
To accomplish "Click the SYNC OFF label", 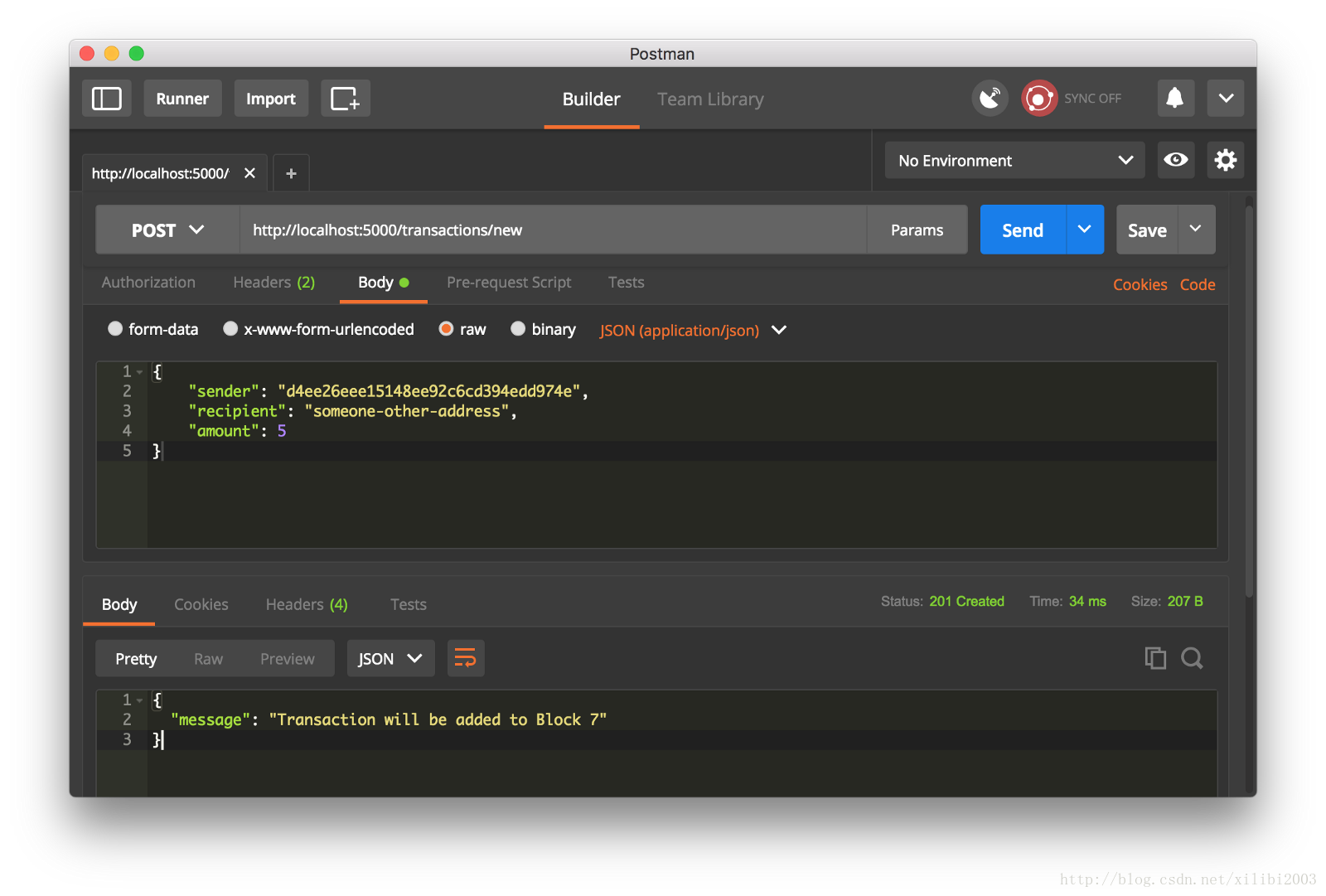I will [x=1092, y=99].
